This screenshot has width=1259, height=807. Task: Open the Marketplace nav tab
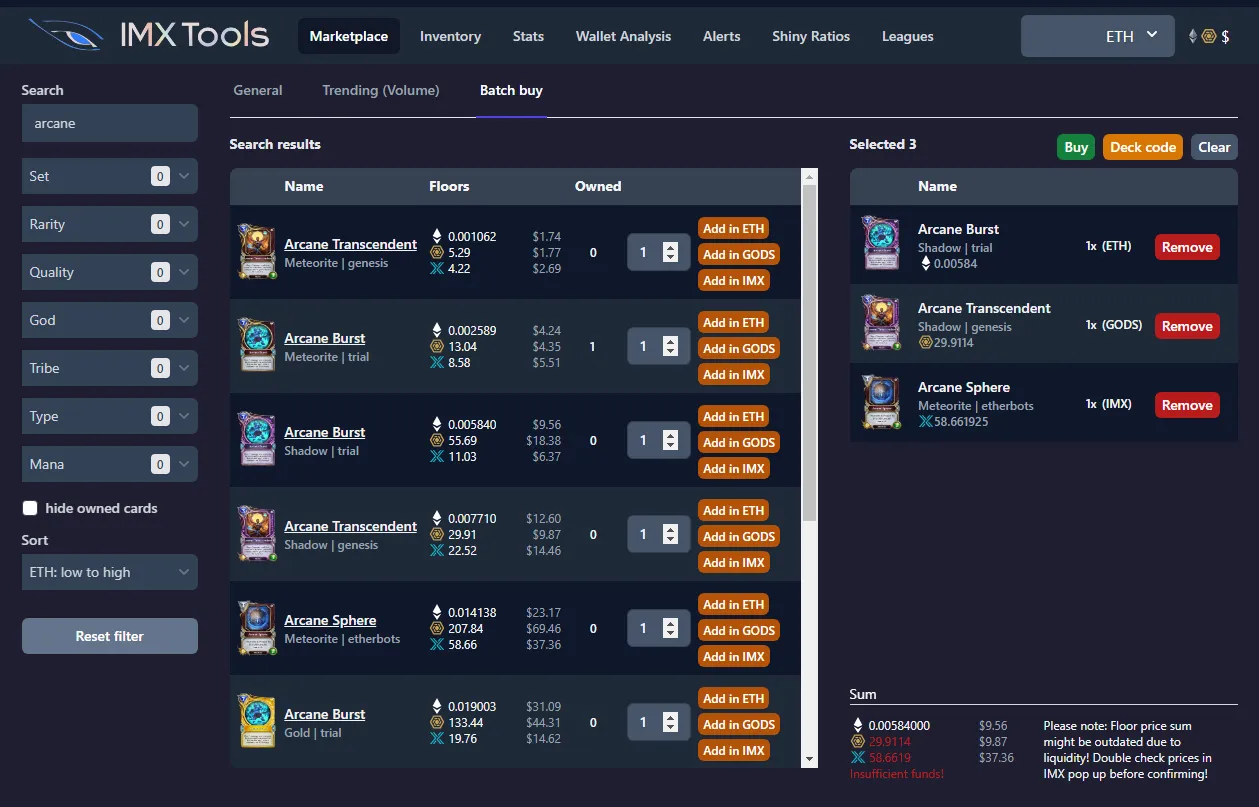tap(349, 36)
